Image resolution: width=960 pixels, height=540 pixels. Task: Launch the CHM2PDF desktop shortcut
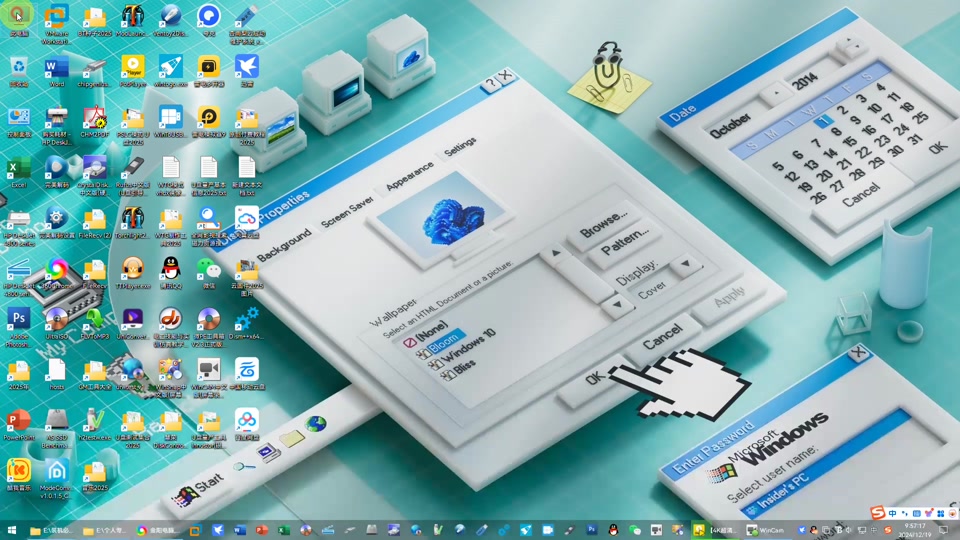click(x=95, y=122)
